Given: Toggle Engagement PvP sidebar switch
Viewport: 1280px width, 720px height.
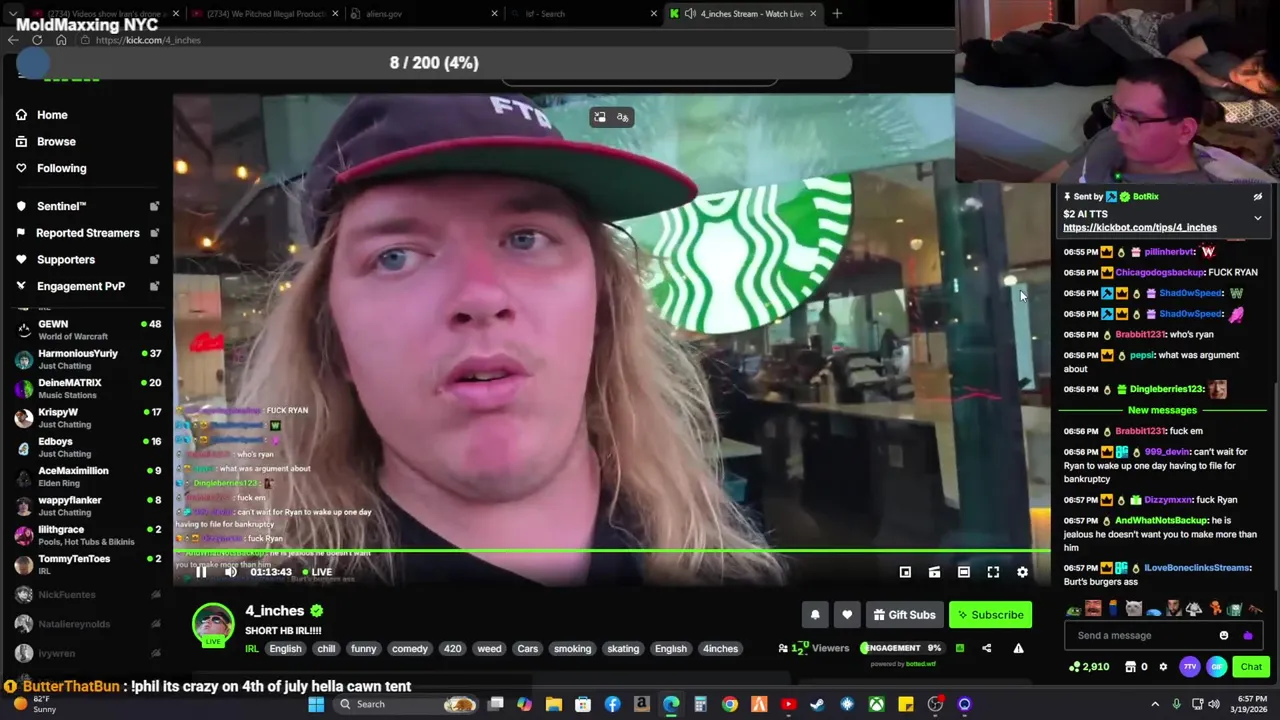Looking at the screenshot, I should (x=154, y=286).
